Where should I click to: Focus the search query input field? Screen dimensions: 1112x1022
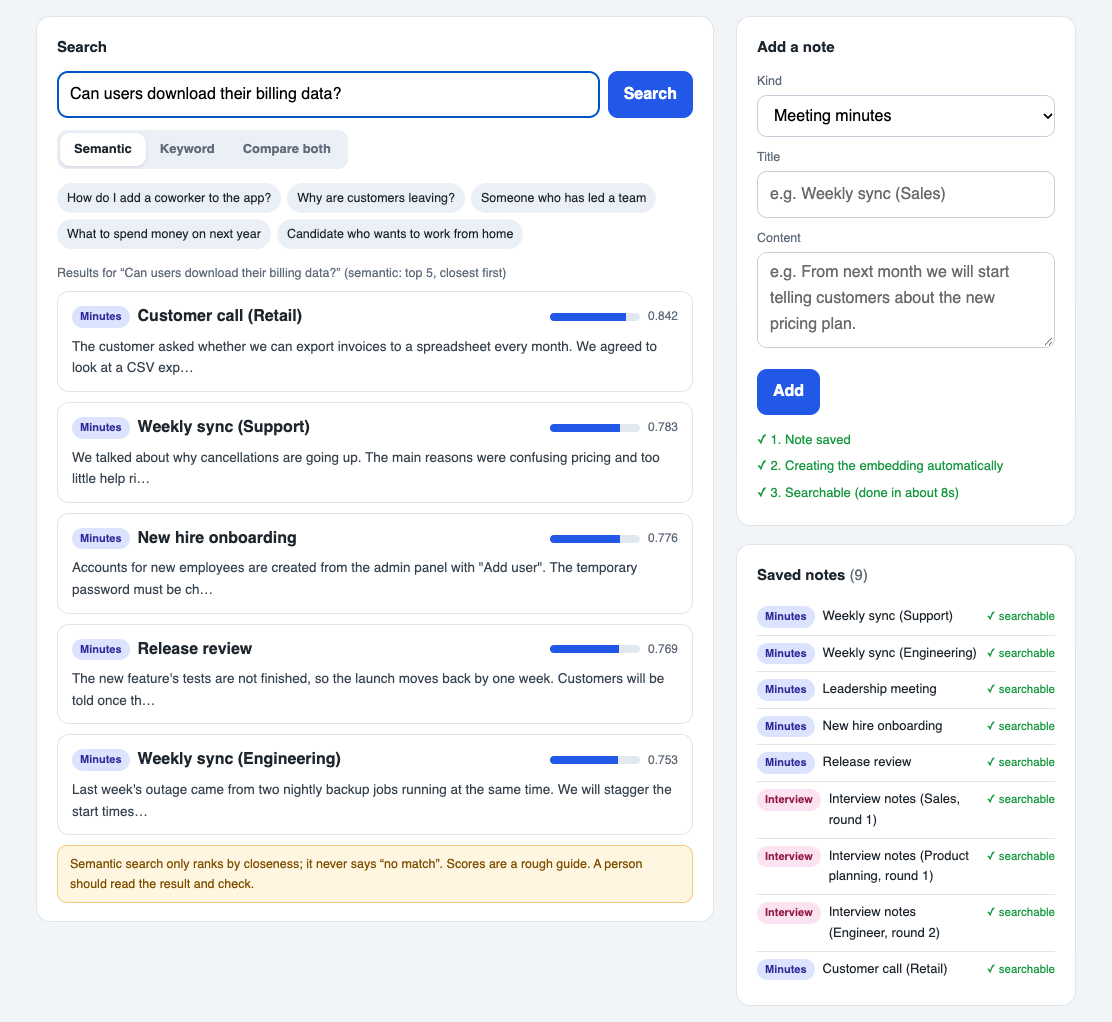tap(328, 94)
